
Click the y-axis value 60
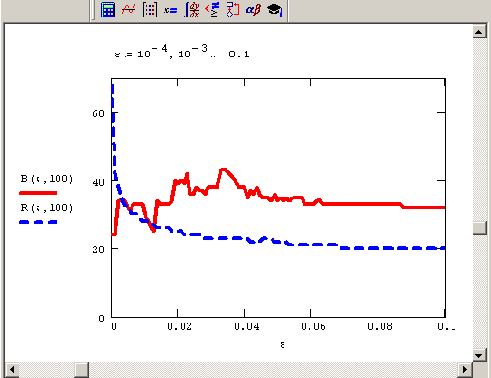coord(98,114)
